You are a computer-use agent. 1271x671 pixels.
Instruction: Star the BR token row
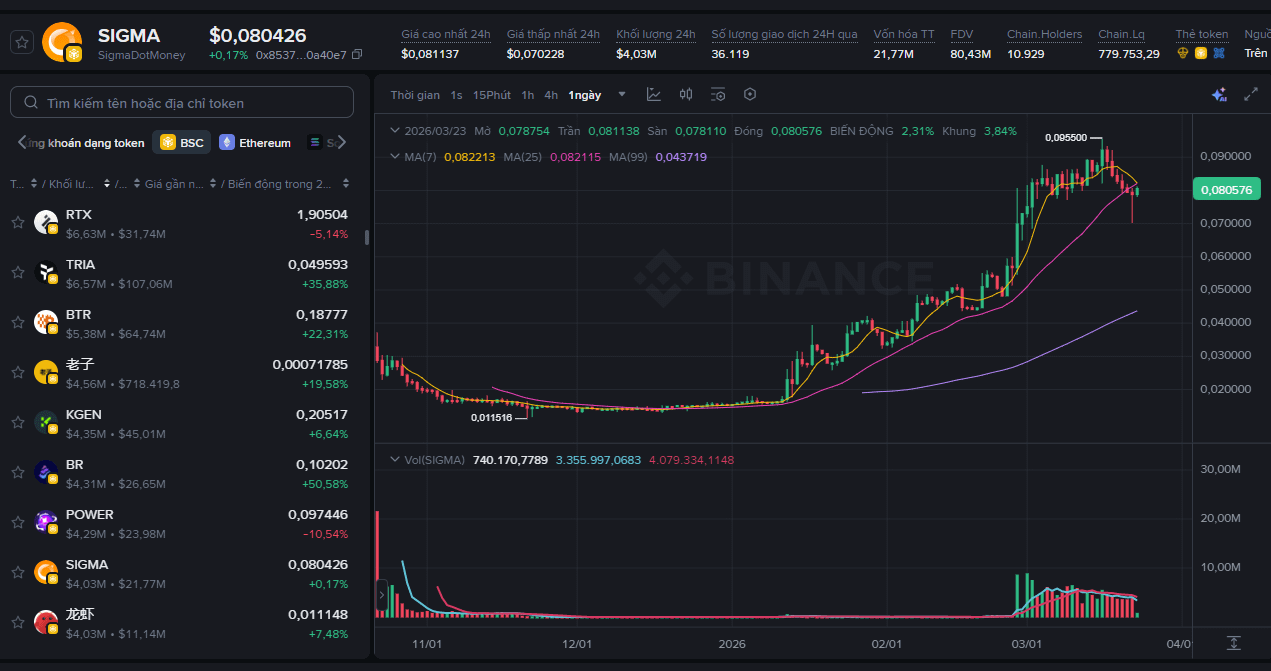coord(17,472)
